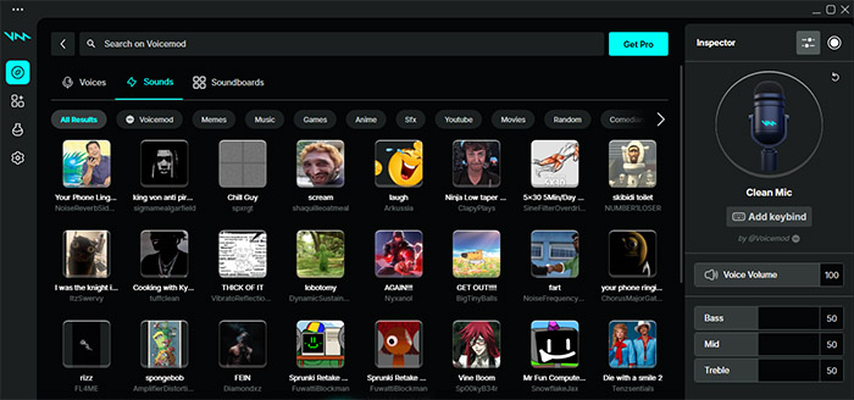Play the FEIN sound thumbnail
Image resolution: width=854 pixels, height=400 pixels.
pyautogui.click(x=242, y=344)
